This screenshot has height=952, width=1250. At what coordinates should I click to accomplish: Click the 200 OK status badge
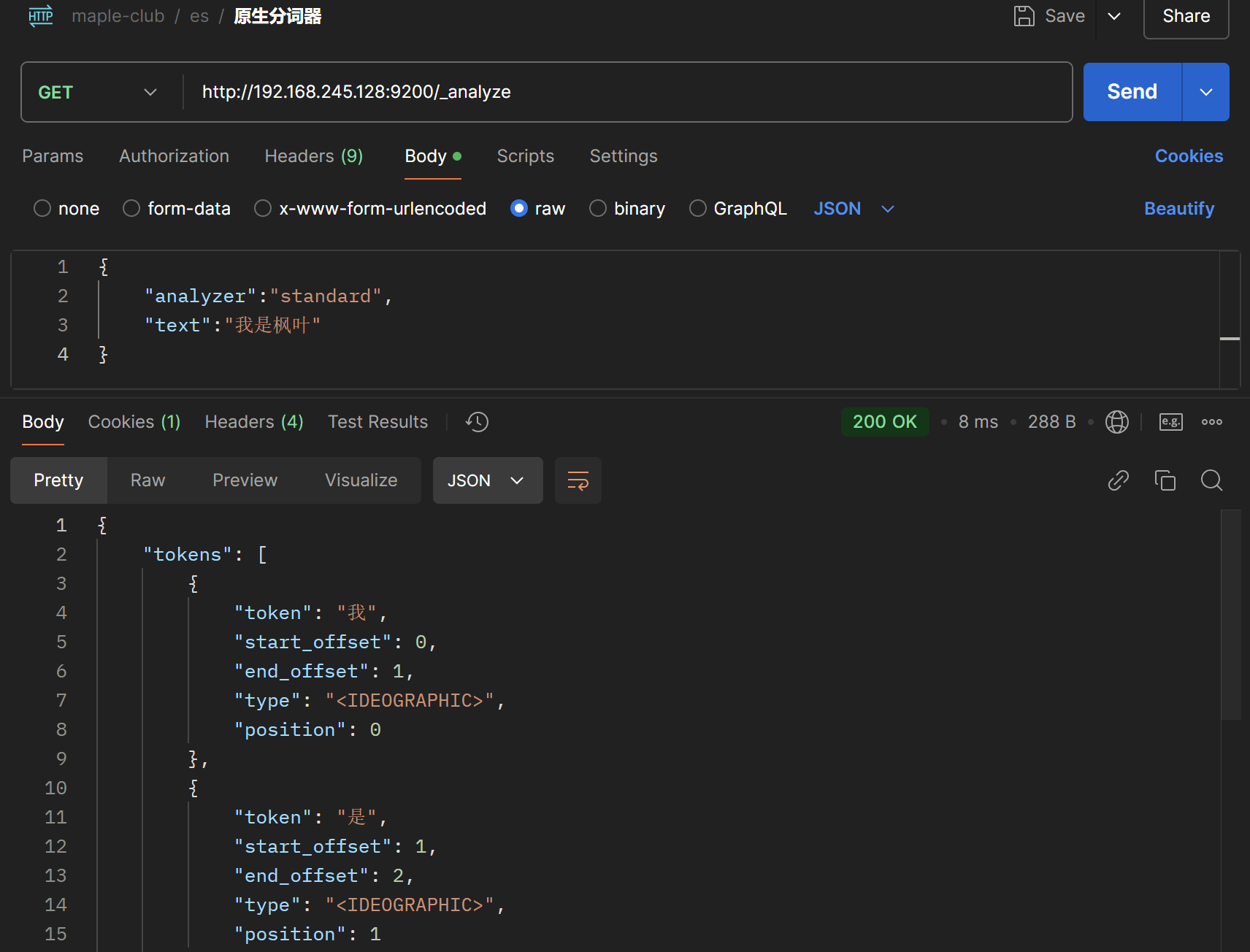point(885,422)
